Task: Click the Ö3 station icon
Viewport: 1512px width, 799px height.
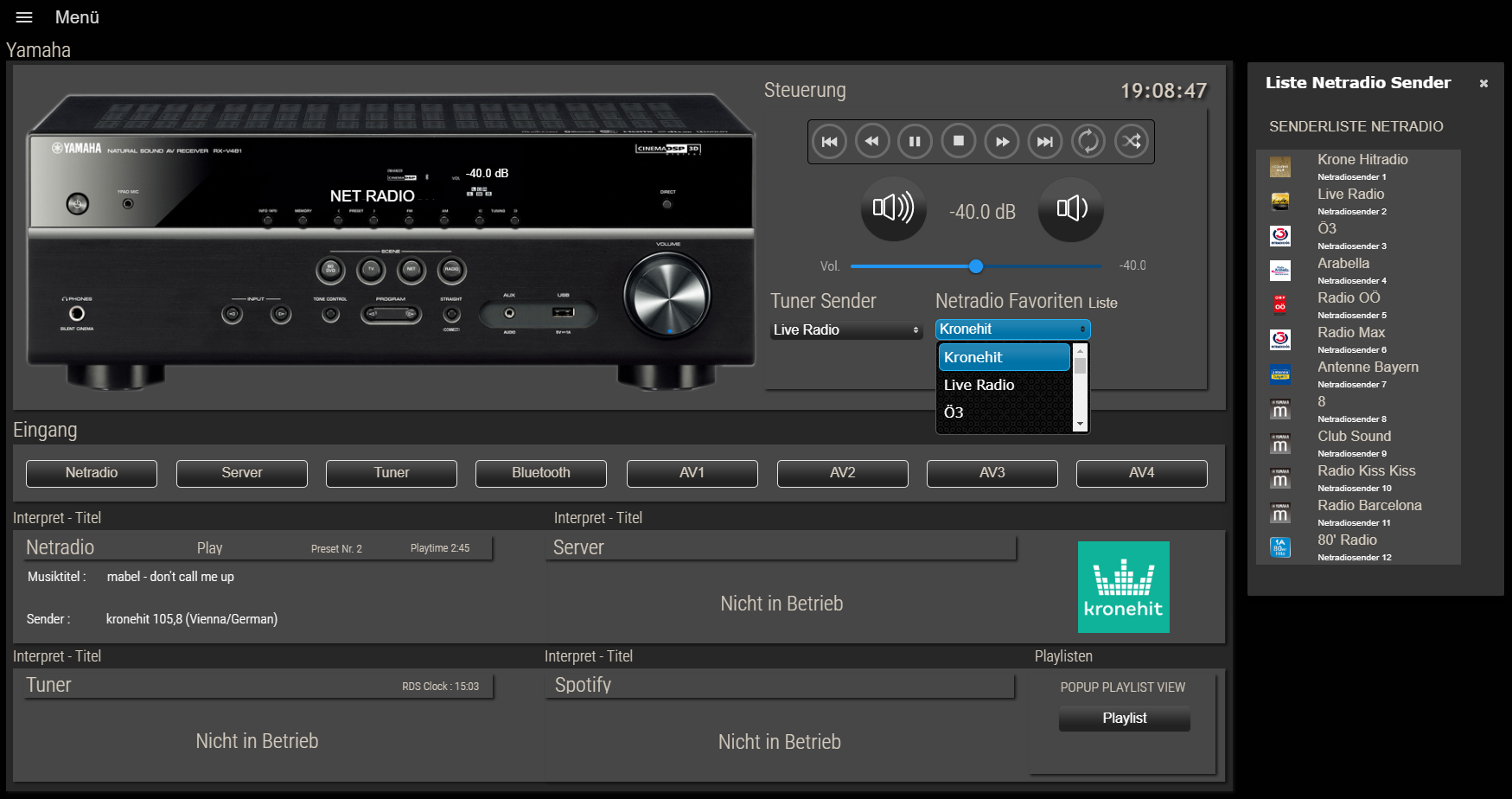Action: (1280, 236)
